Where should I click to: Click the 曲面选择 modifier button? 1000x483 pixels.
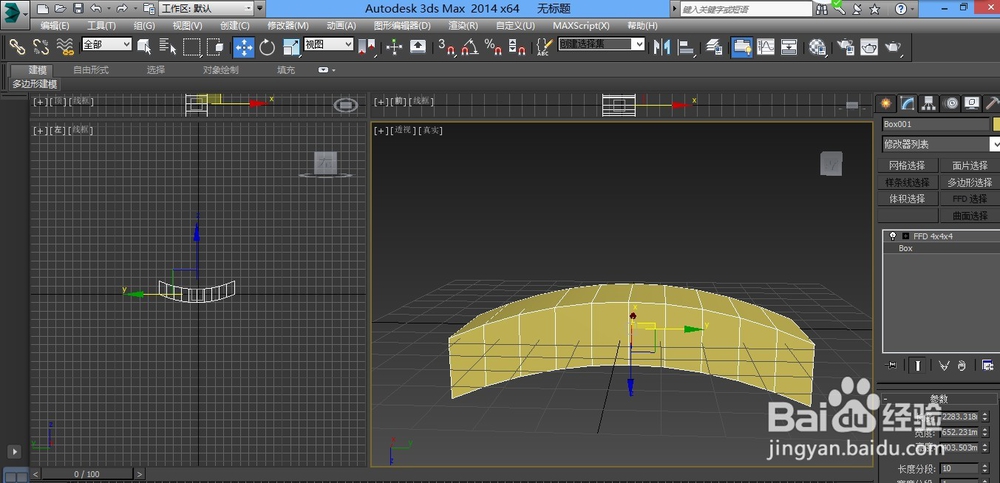tap(969, 216)
